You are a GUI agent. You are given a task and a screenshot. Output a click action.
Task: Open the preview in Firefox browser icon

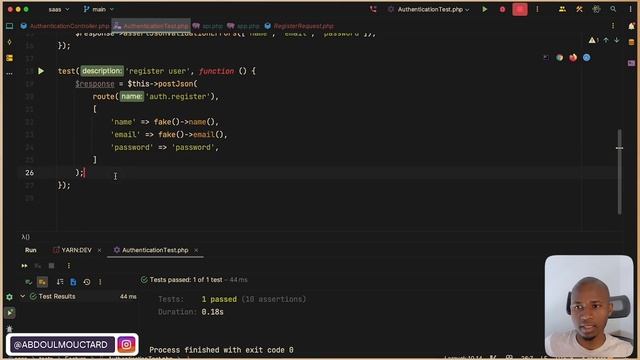pyautogui.click(x=573, y=58)
